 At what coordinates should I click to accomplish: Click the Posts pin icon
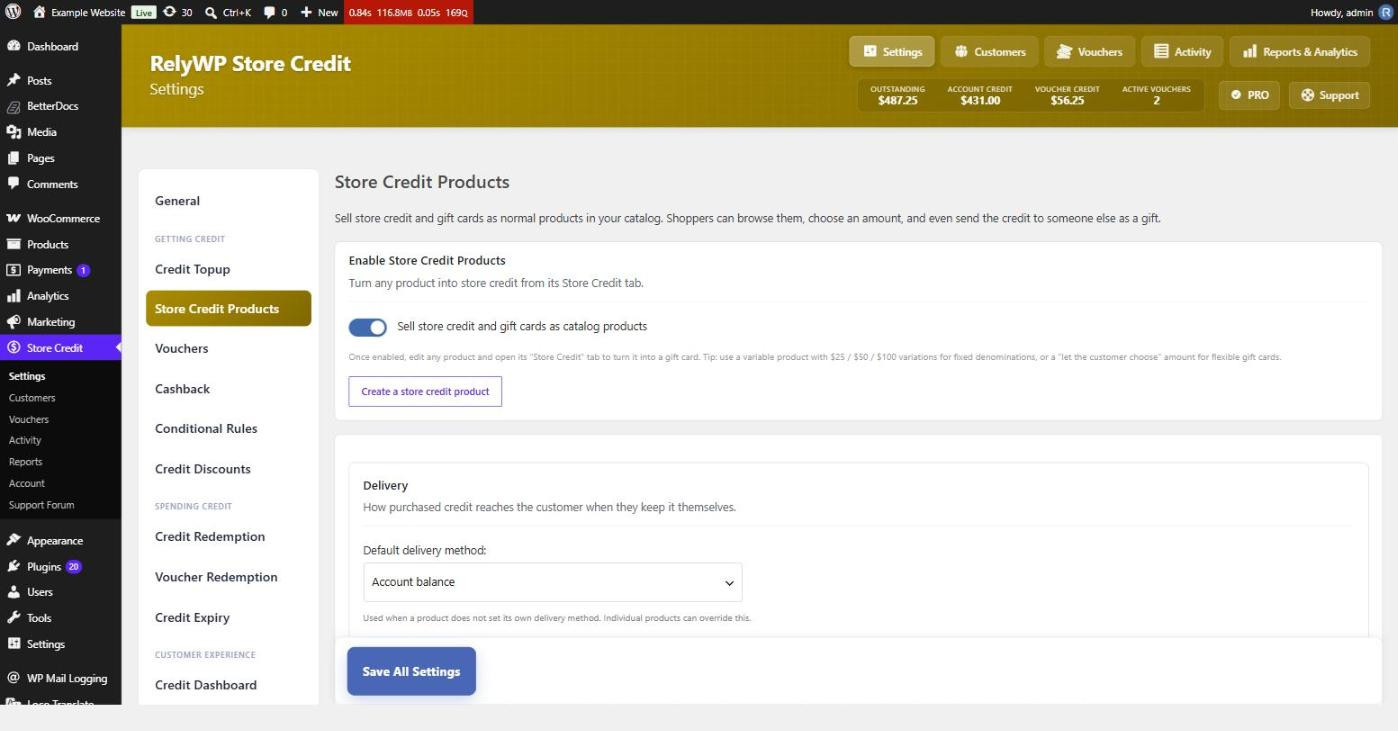[x=13, y=80]
